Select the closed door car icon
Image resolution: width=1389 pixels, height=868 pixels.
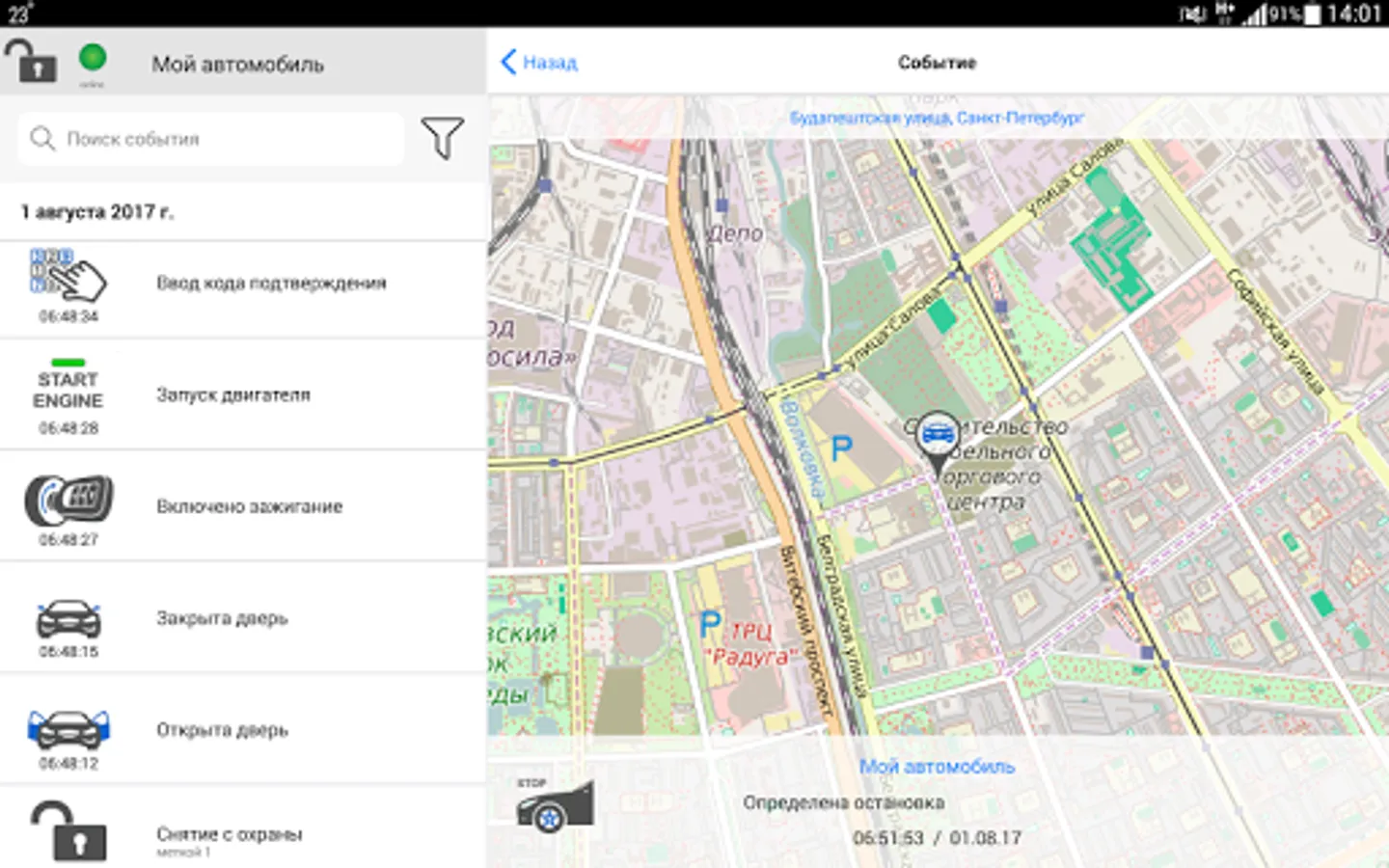click(x=68, y=619)
